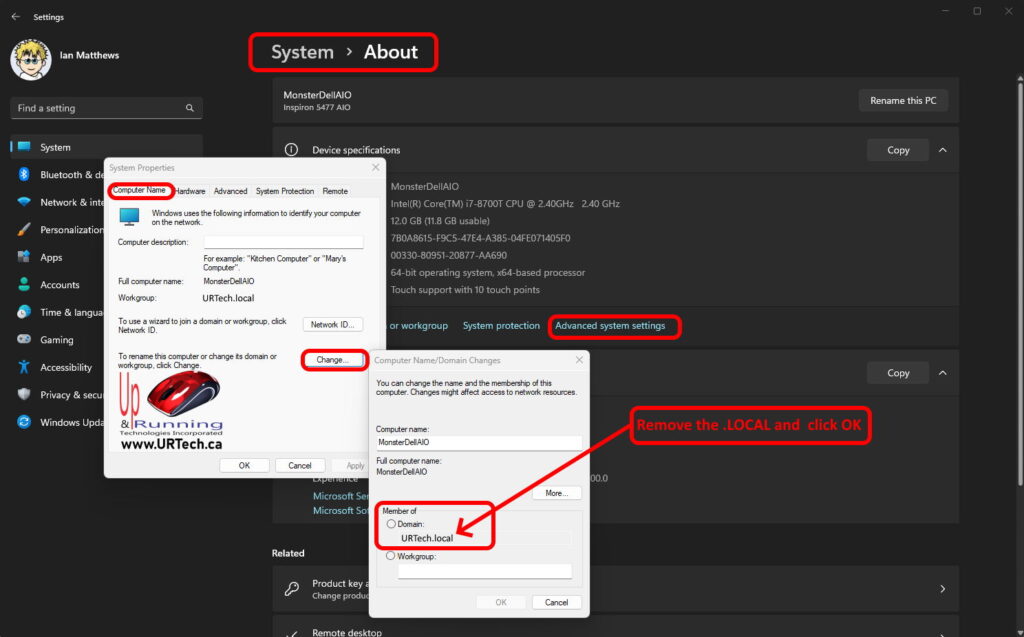Expand the Product key and activation row

click(941, 589)
